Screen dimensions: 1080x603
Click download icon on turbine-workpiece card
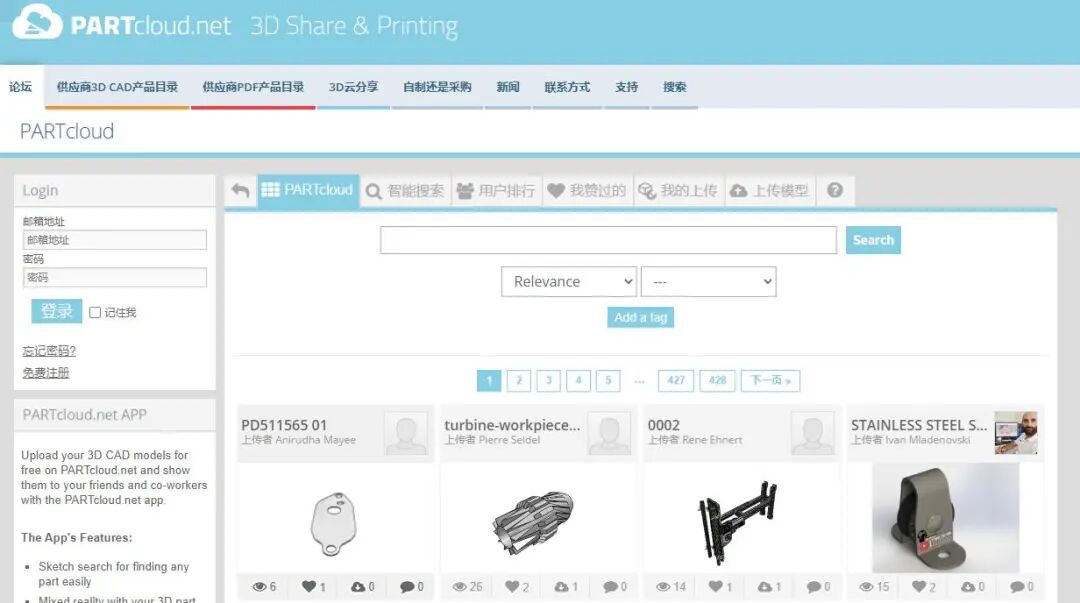[562, 586]
